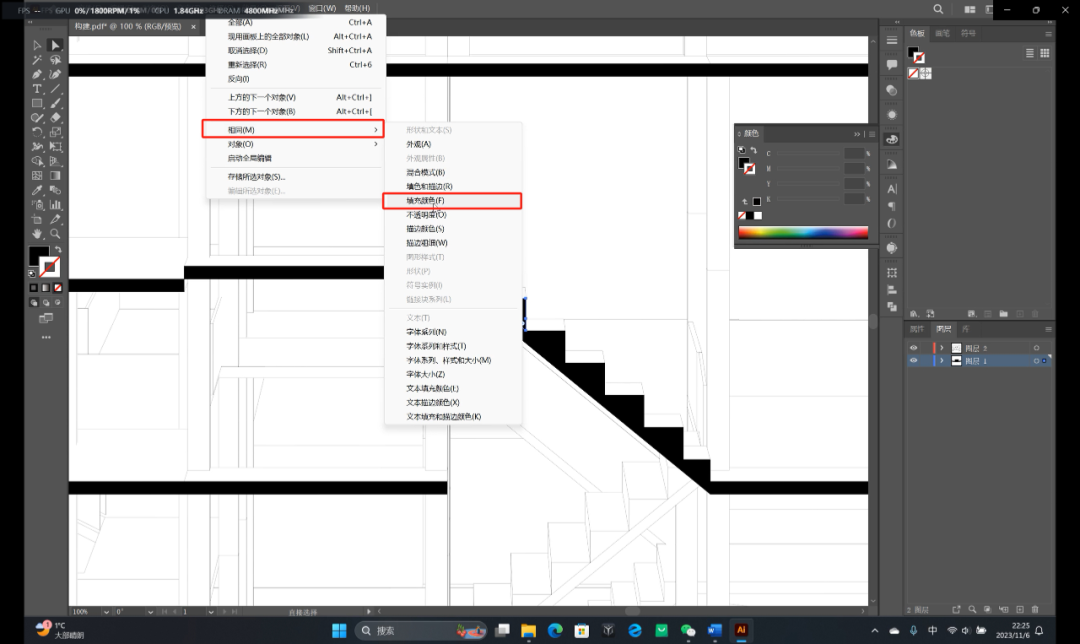
Task: Swap fill and stroke arrows in toolbar
Action: [58, 250]
